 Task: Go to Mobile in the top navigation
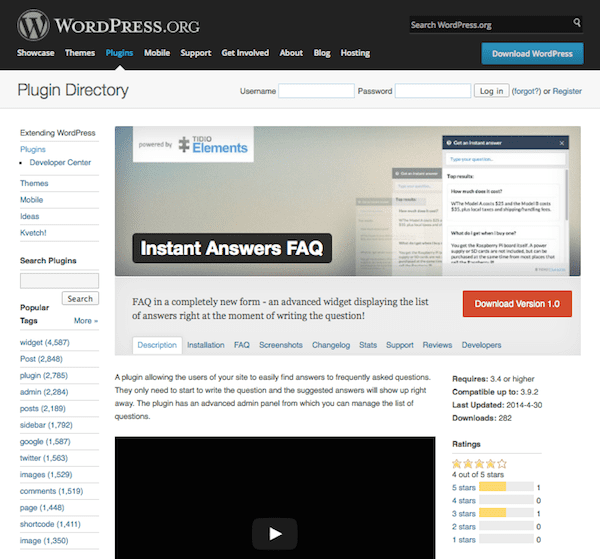157,53
